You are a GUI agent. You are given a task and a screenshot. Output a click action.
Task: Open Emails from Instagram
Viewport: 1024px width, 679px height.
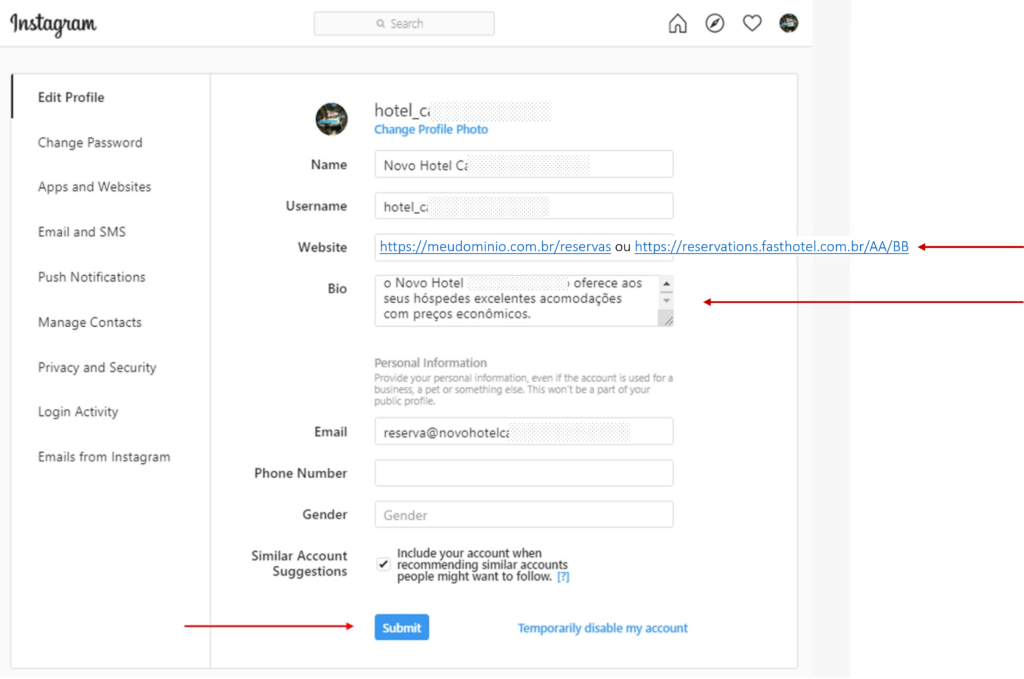point(104,456)
